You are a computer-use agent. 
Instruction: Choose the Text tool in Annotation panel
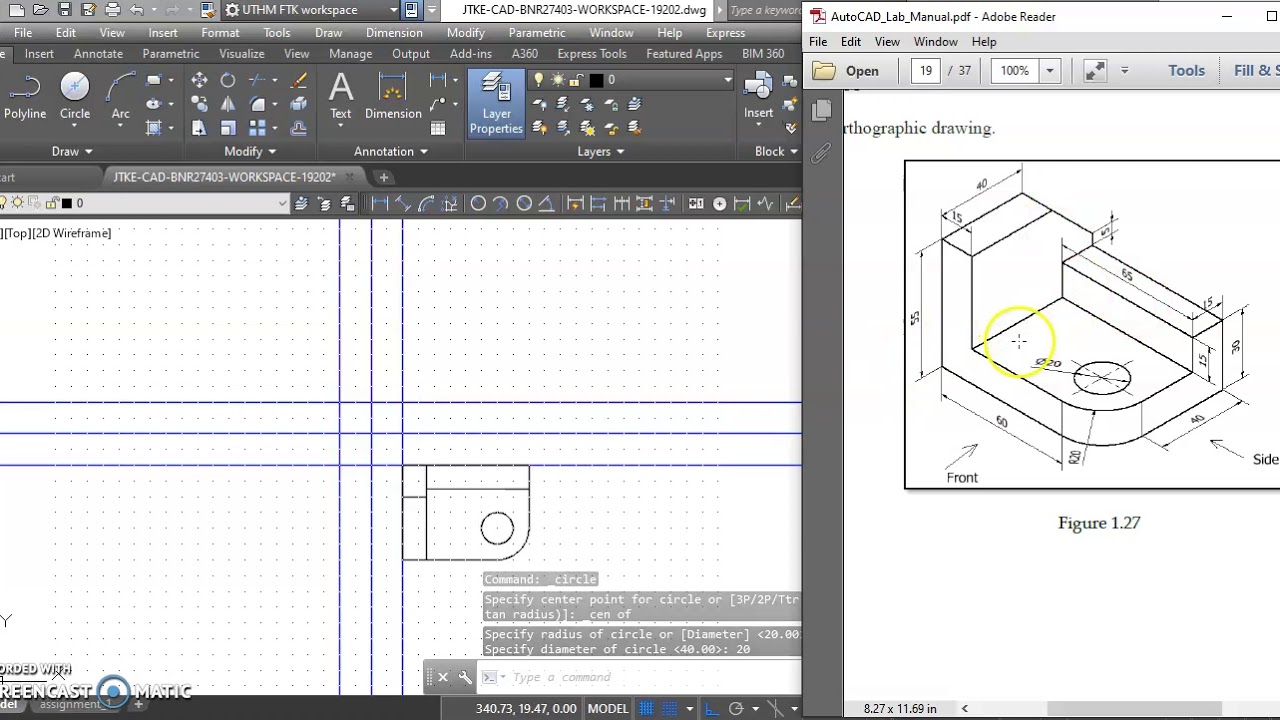pos(341,97)
